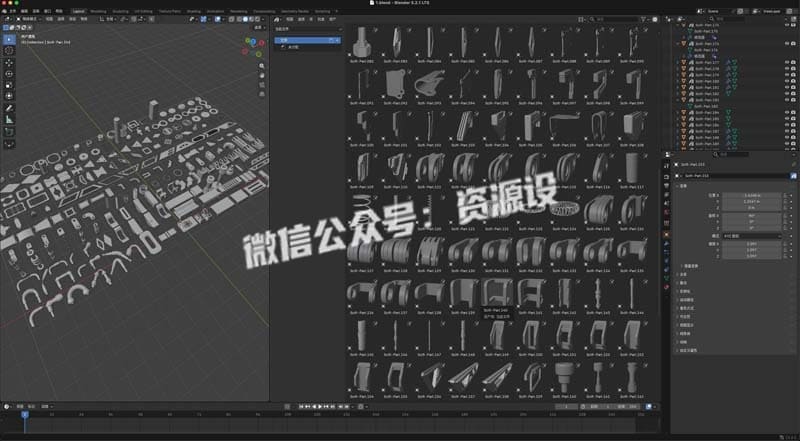This screenshot has height=441, width=800.
Task: Open the Physics properties tab
Action: pyautogui.click(x=666, y=260)
